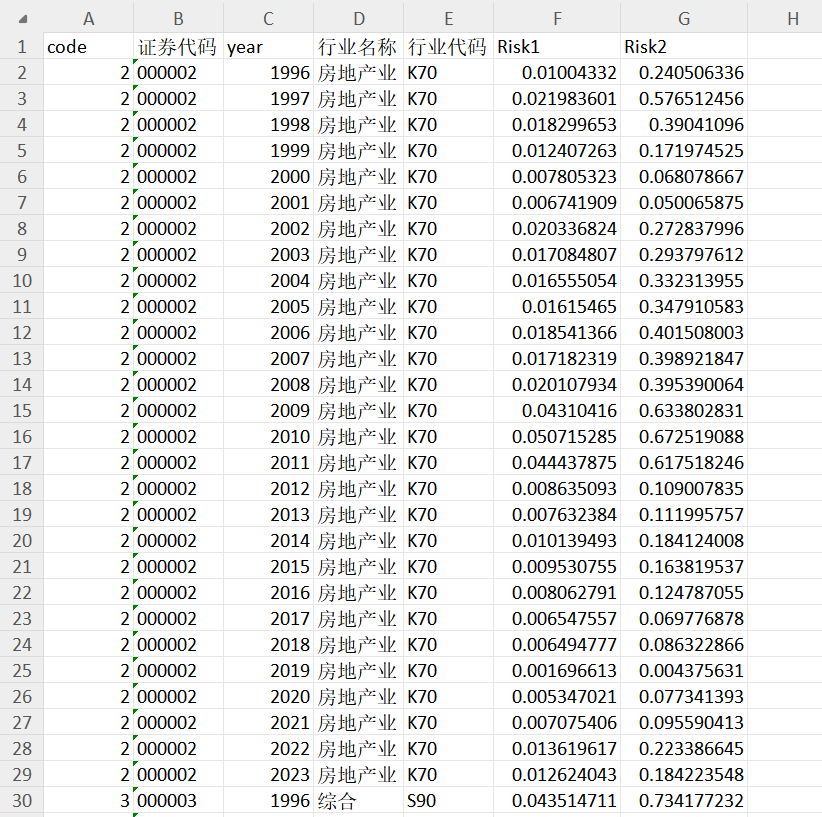Select cell containing 0.734177232

pos(684,800)
